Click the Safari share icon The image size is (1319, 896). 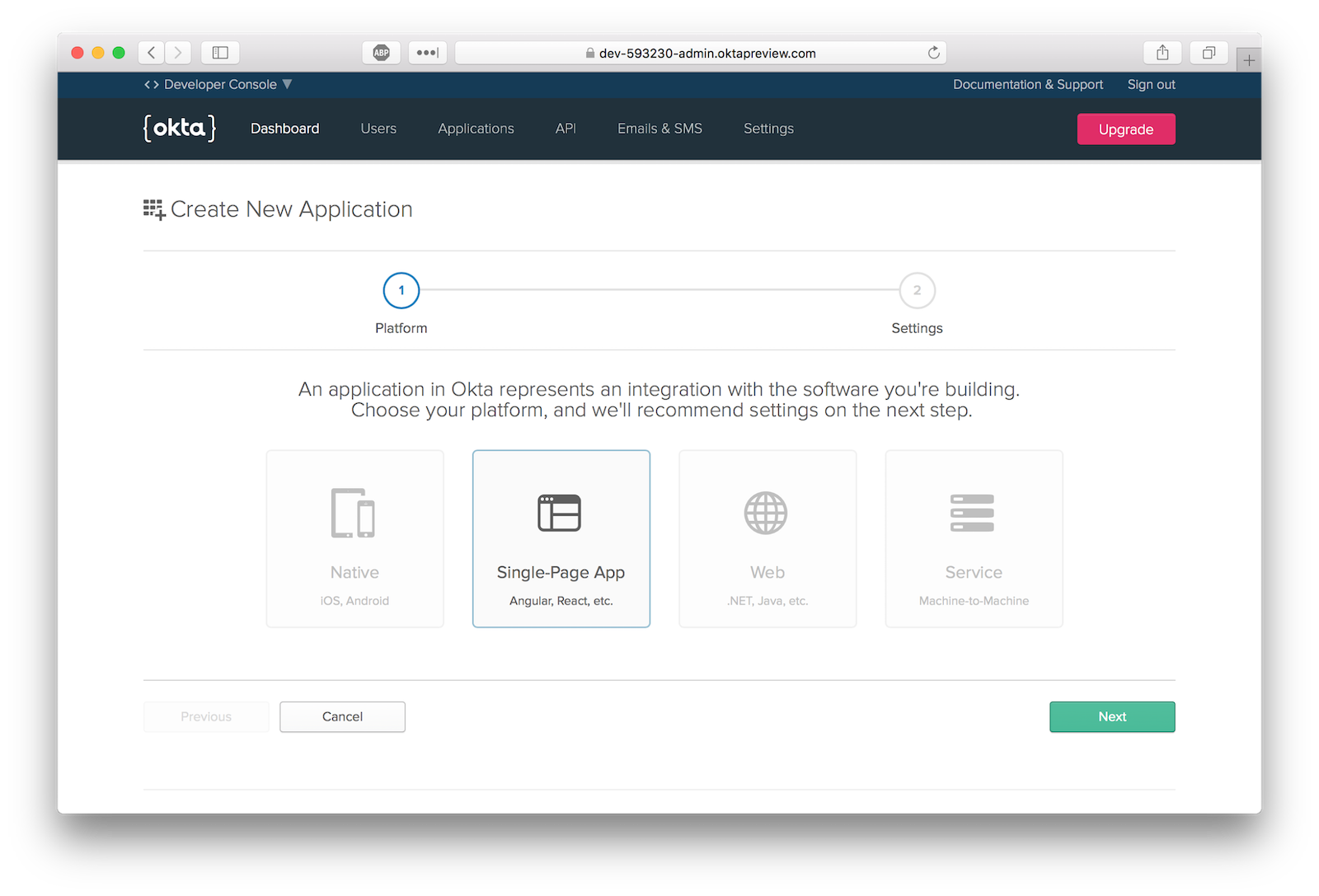pyautogui.click(x=1162, y=53)
